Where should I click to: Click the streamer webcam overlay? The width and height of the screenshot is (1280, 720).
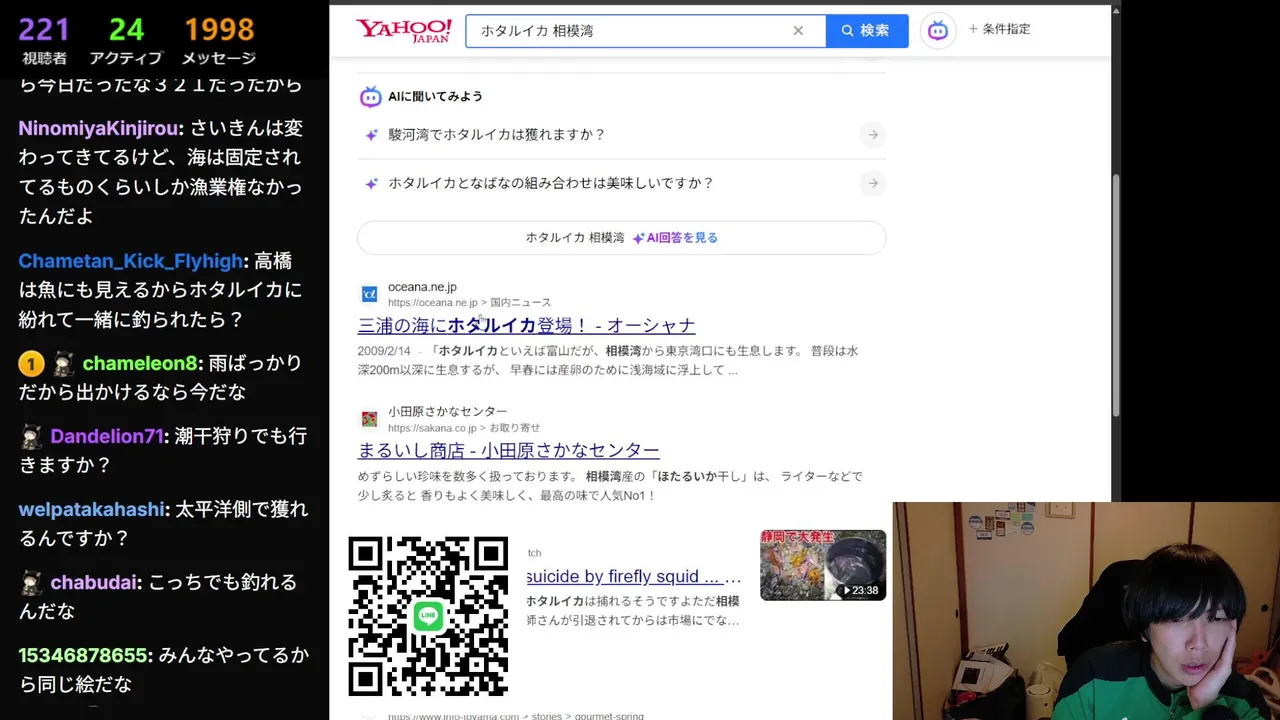(x=1086, y=611)
